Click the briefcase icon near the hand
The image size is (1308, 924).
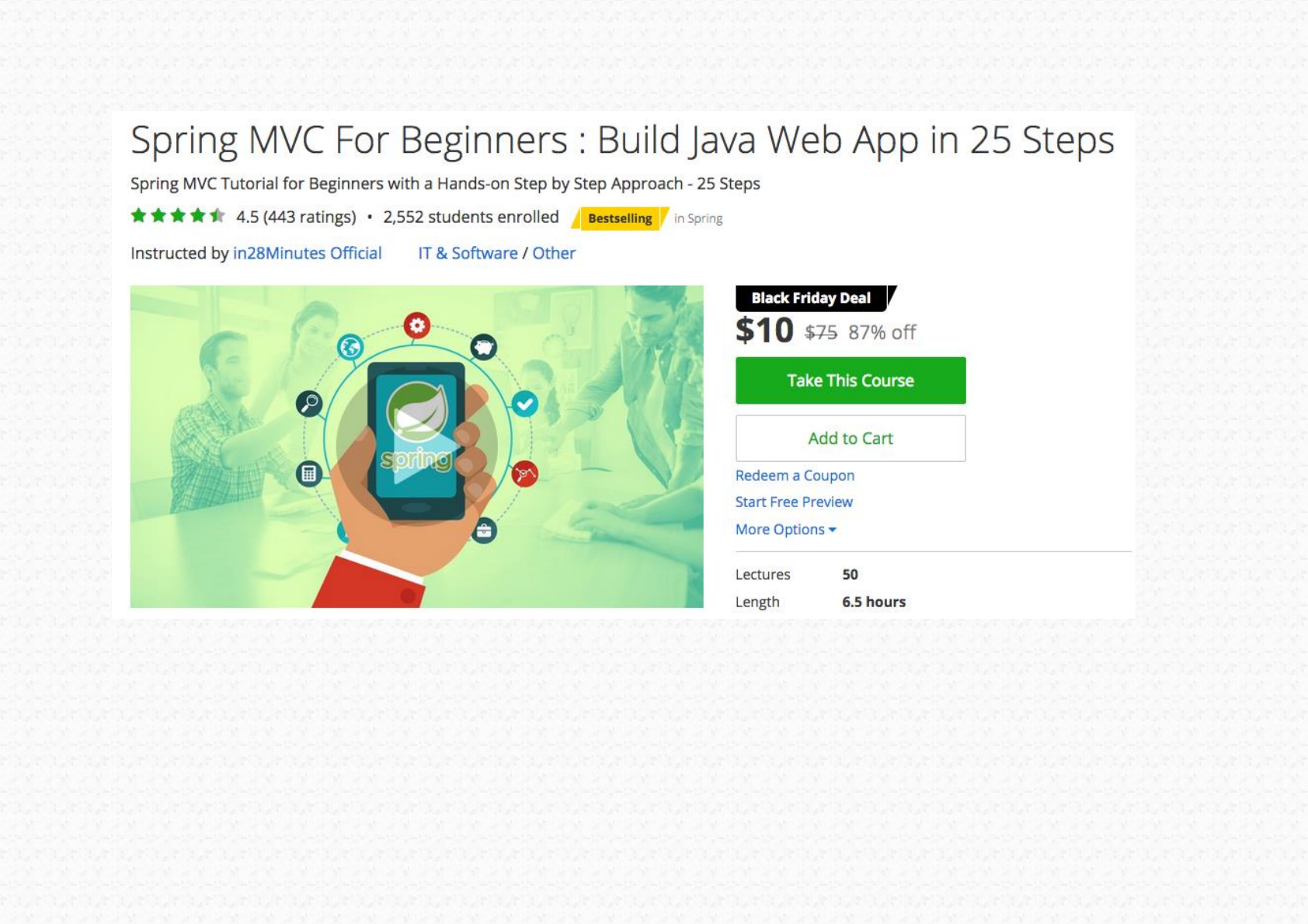coord(484,531)
